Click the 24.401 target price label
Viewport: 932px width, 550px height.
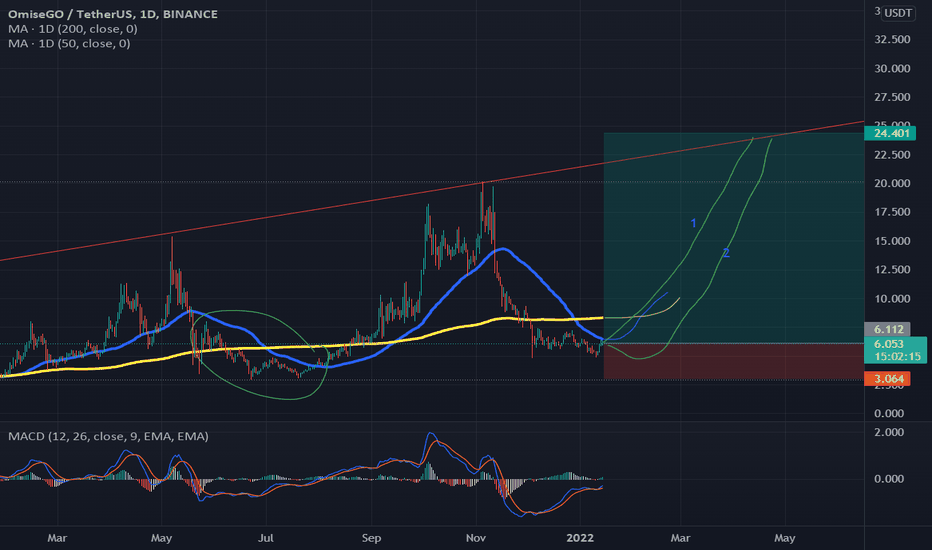[890, 133]
